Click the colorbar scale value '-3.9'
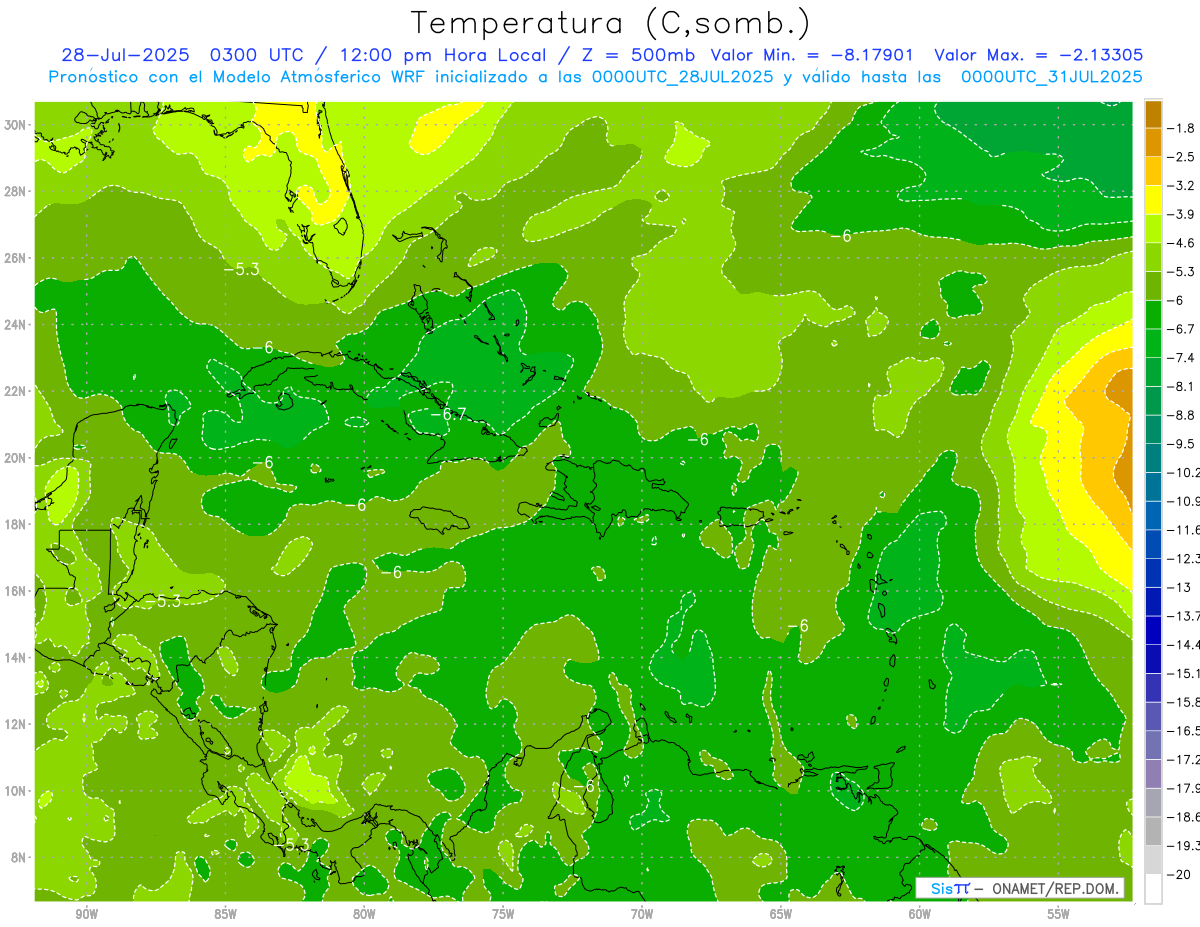The image size is (1200, 927). point(1182,214)
